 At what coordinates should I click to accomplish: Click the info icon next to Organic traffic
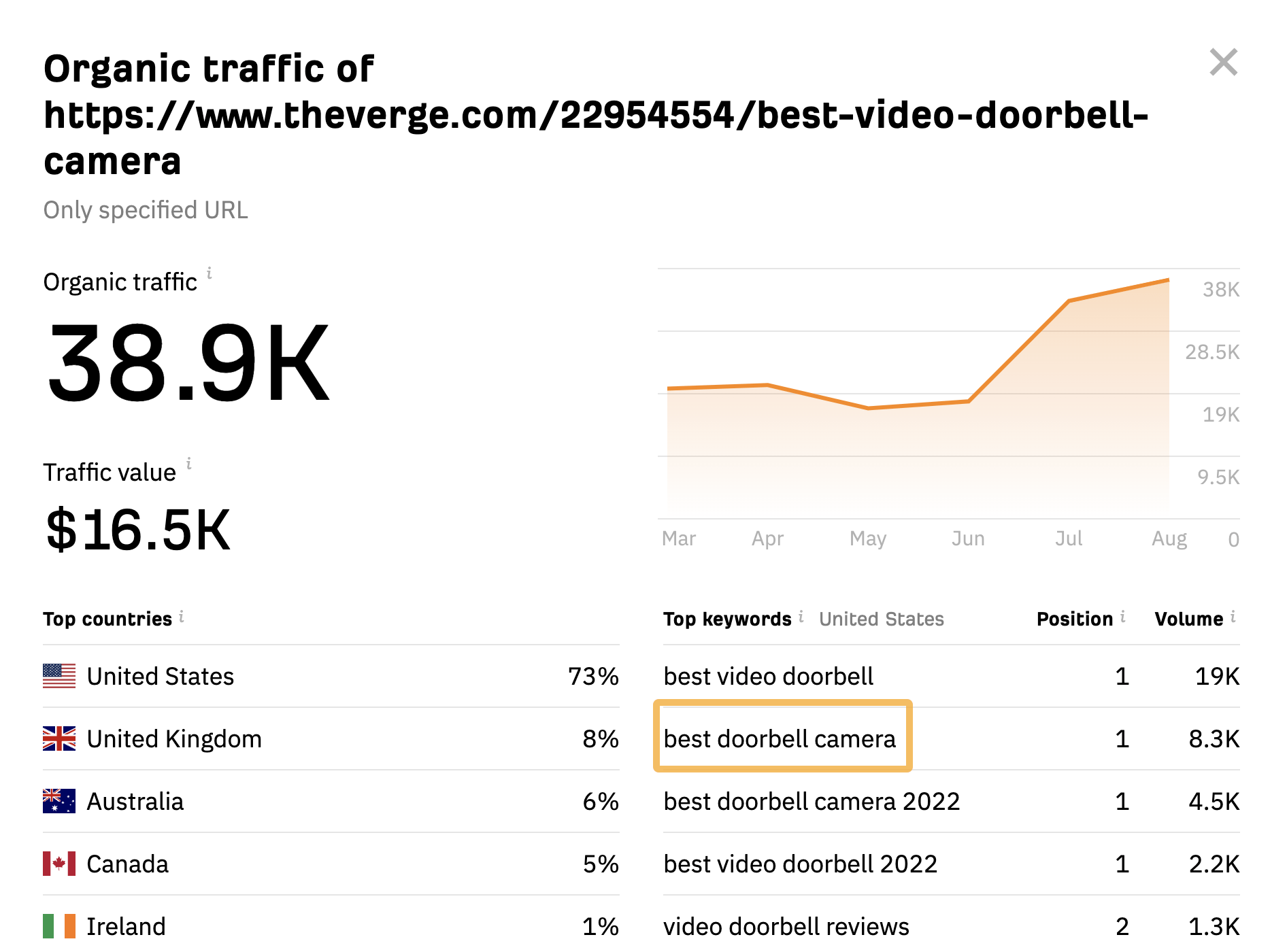point(210,275)
